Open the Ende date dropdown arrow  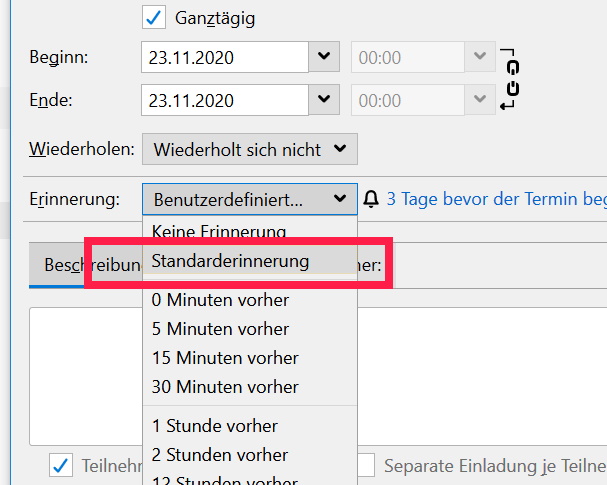point(324,99)
